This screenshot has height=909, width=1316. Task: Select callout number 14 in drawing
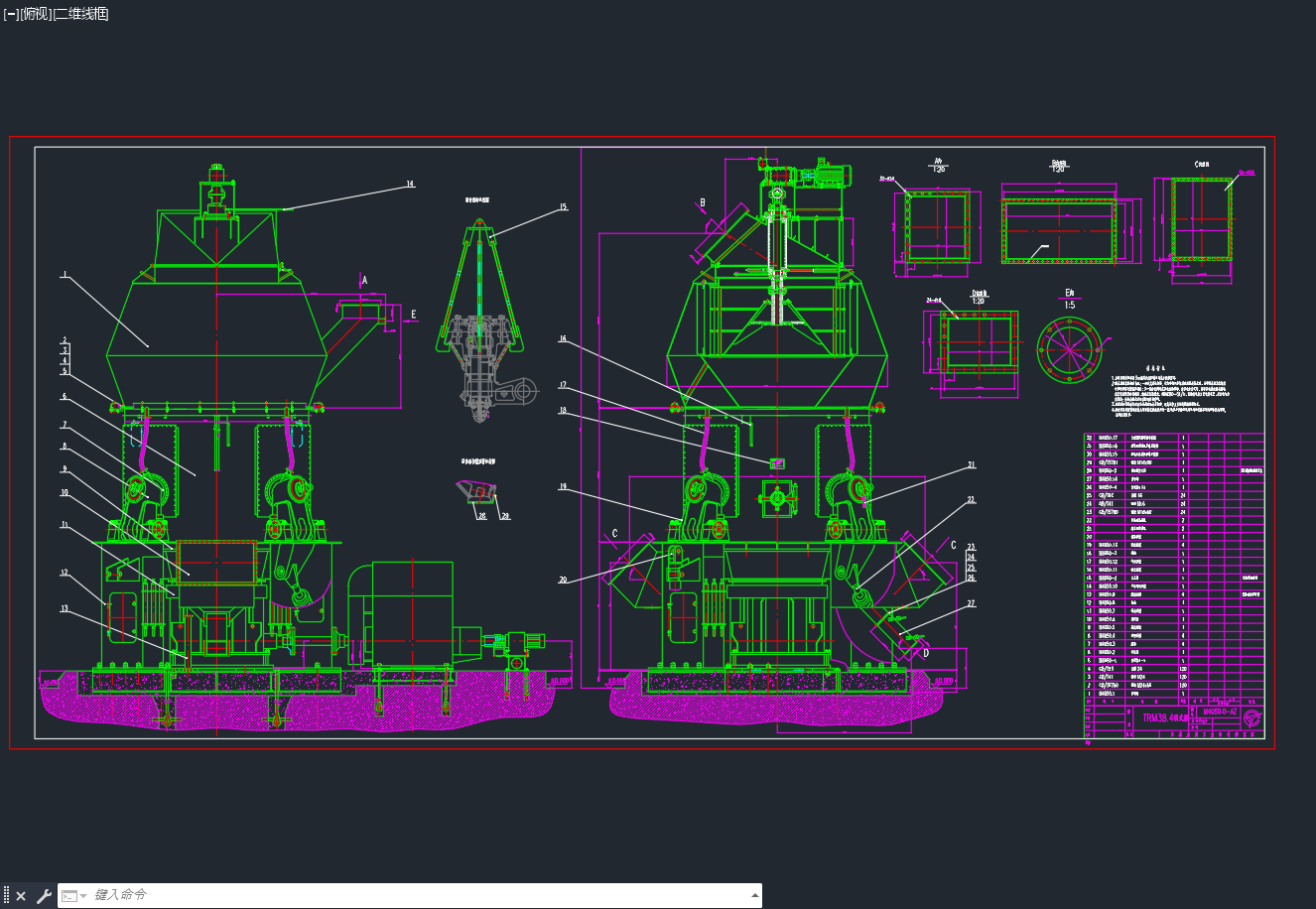coord(409,185)
